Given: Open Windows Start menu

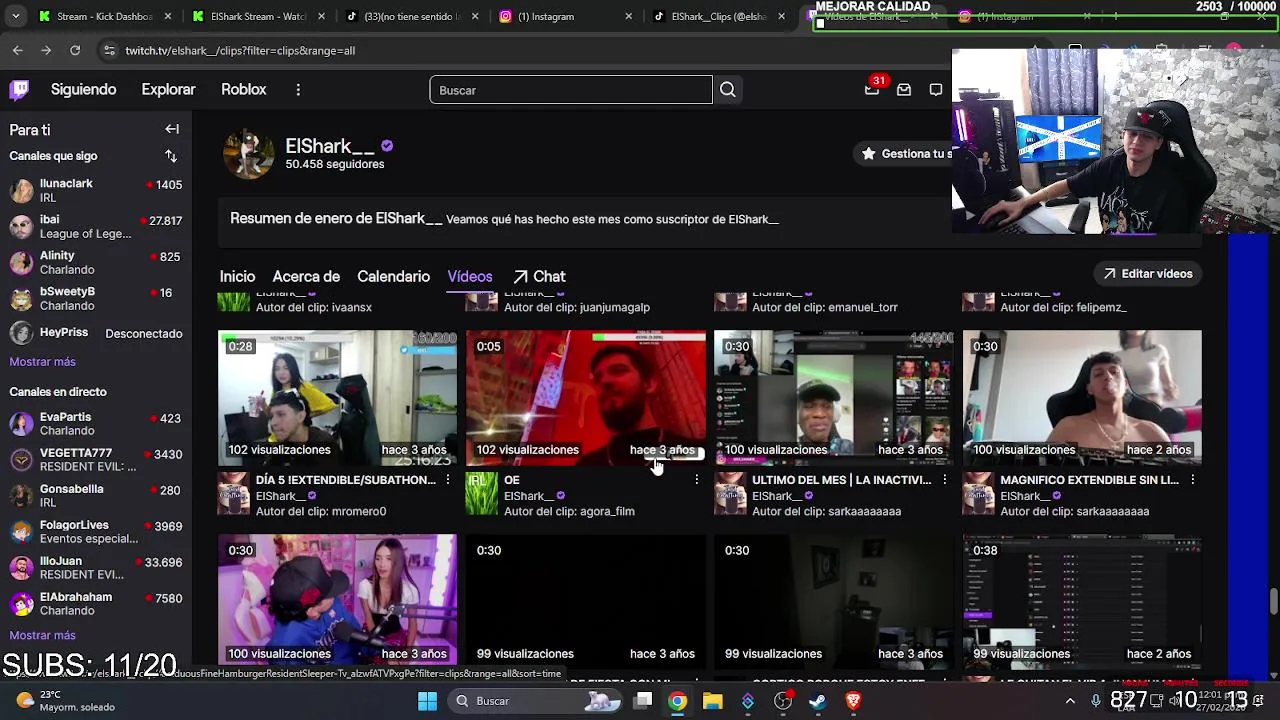Looking at the screenshot, I should tap(427, 701).
